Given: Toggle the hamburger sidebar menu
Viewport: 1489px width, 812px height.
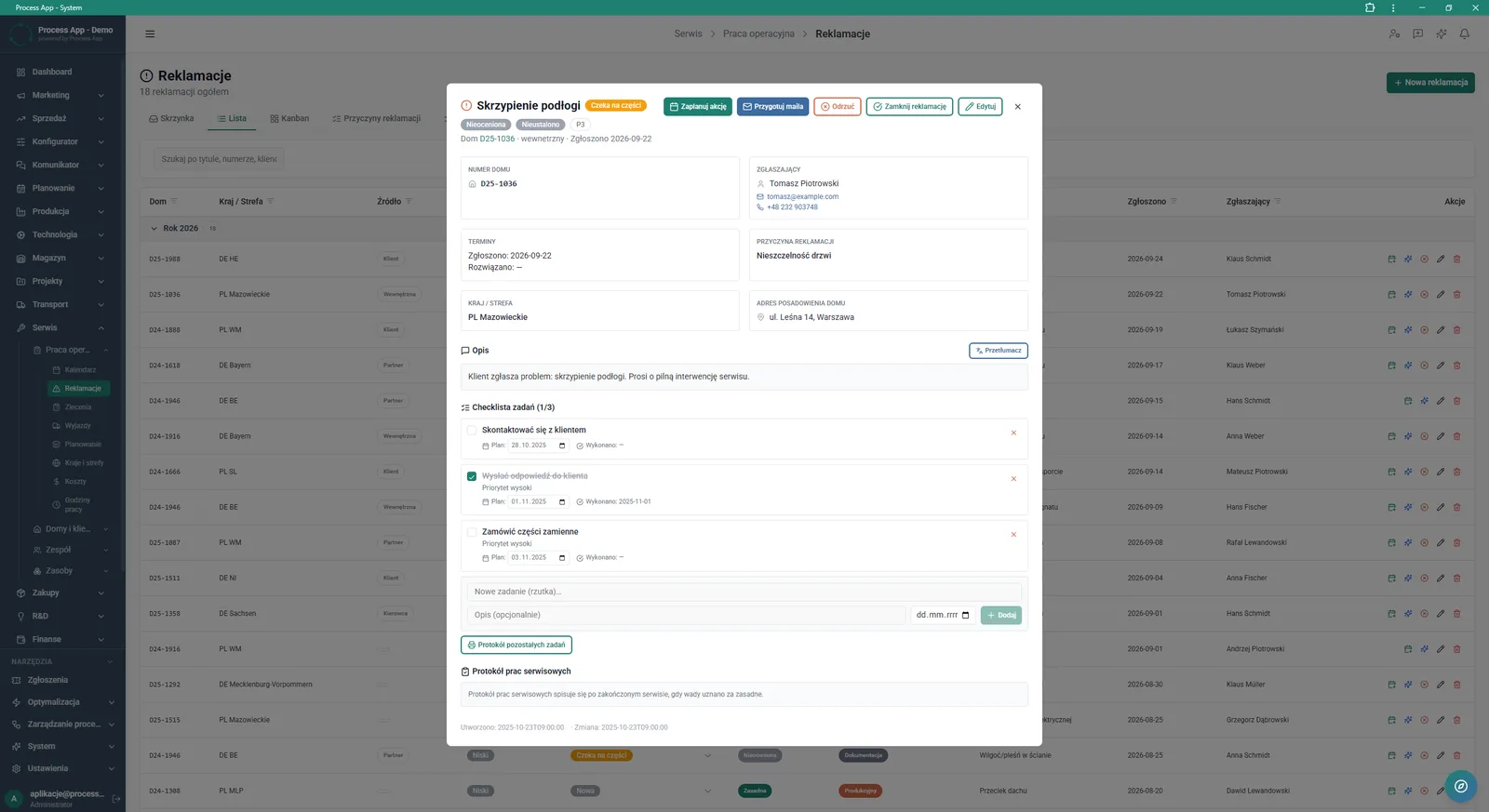Looking at the screenshot, I should click(150, 34).
